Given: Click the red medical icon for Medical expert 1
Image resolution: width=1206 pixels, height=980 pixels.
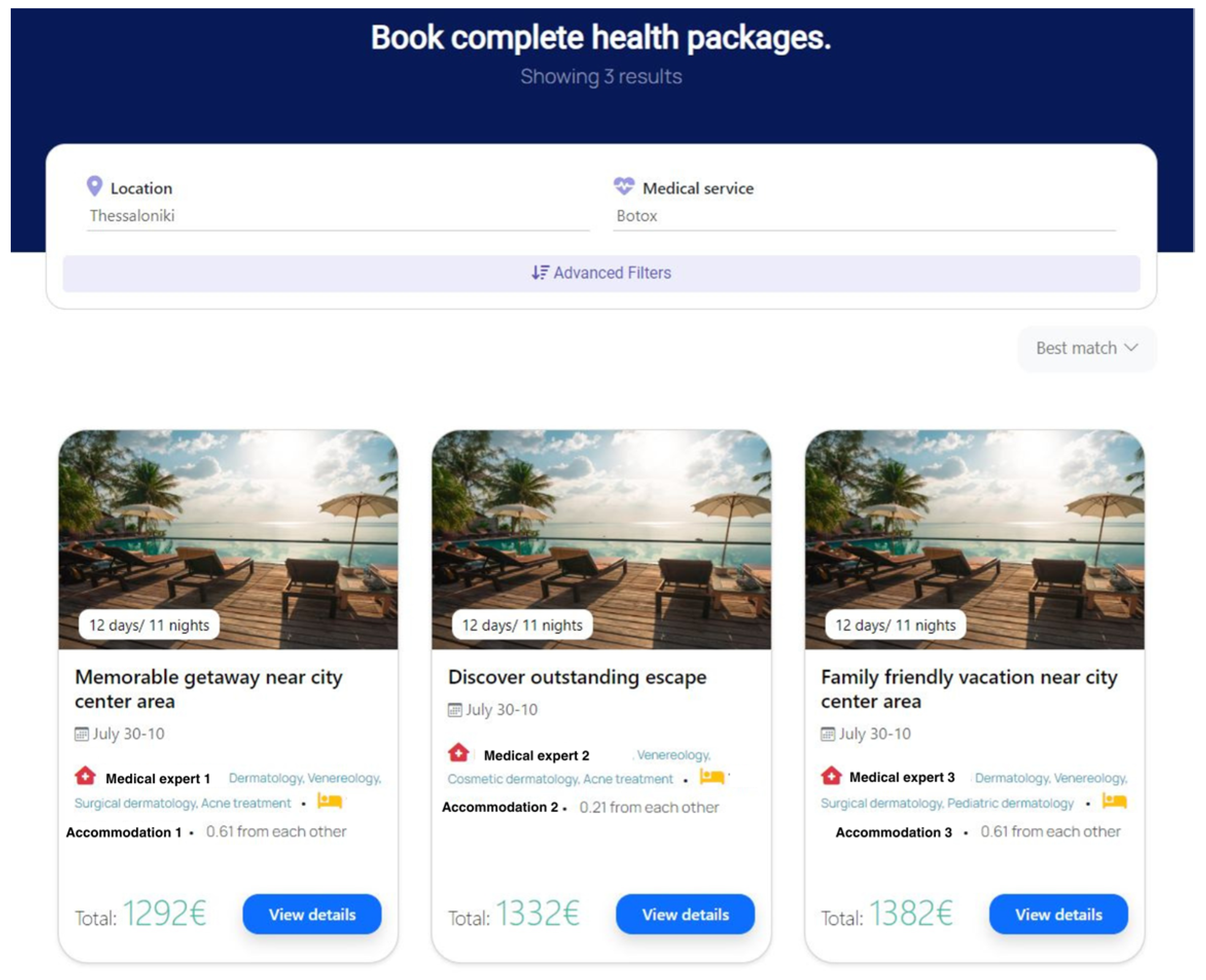Looking at the screenshot, I should (x=85, y=776).
